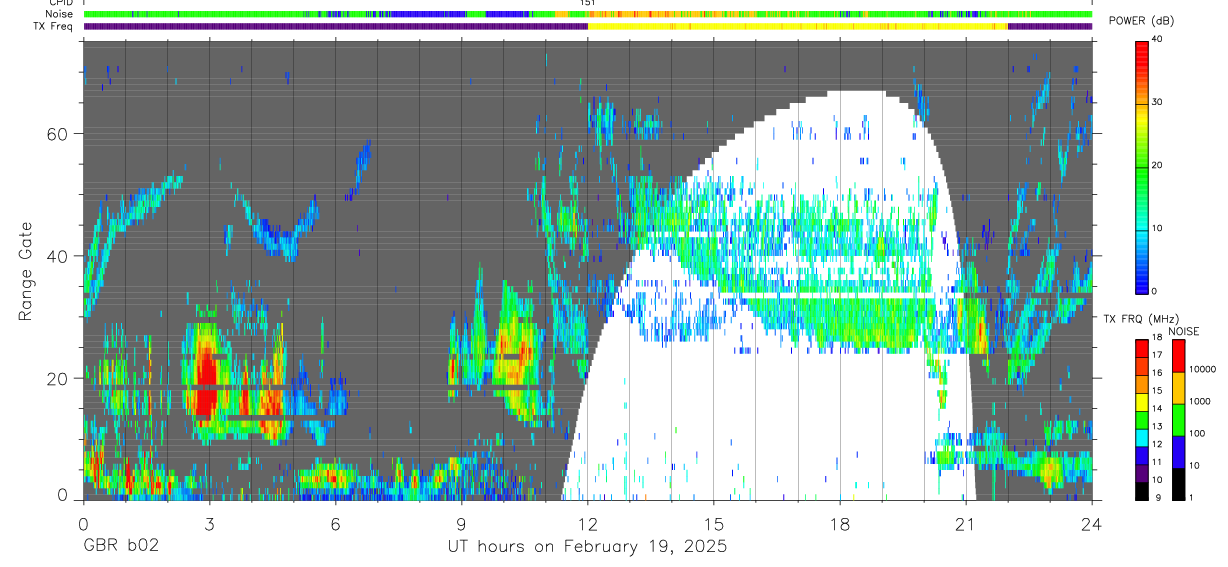Click the '0' POWER scale label
This screenshot has width=1228, height=567.
1155,290
